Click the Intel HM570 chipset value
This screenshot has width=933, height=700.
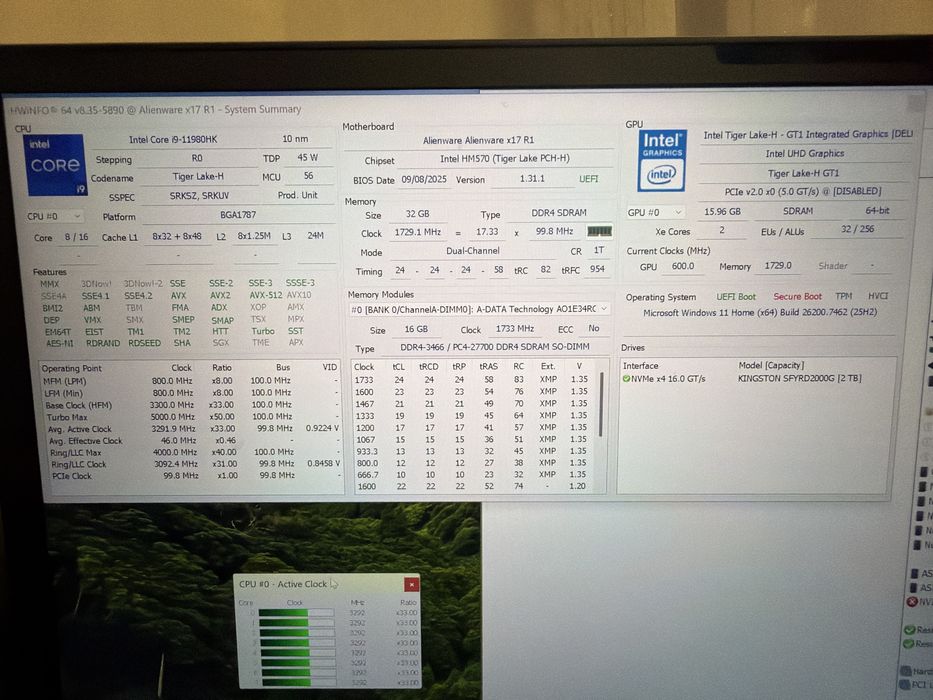(x=505, y=159)
